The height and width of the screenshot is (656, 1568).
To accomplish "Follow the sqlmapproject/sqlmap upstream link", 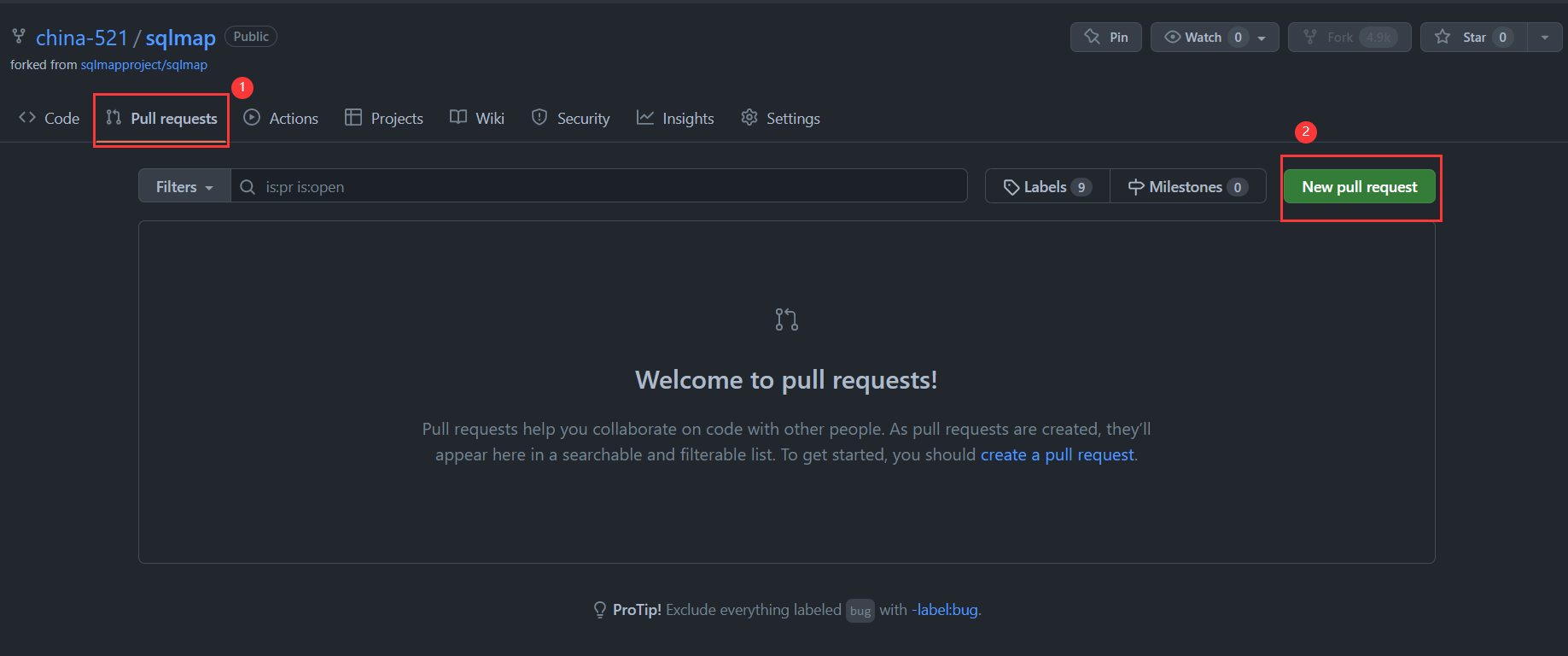I will (144, 65).
